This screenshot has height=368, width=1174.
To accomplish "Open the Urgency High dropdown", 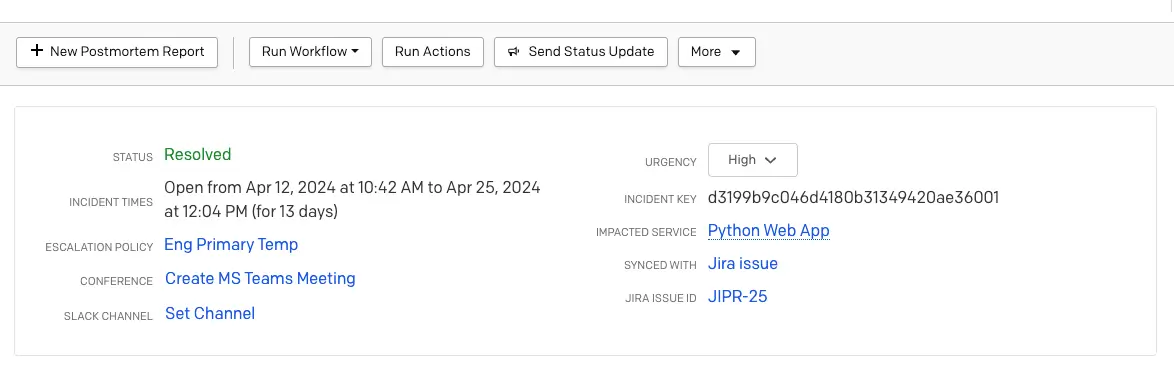I will [x=752, y=160].
